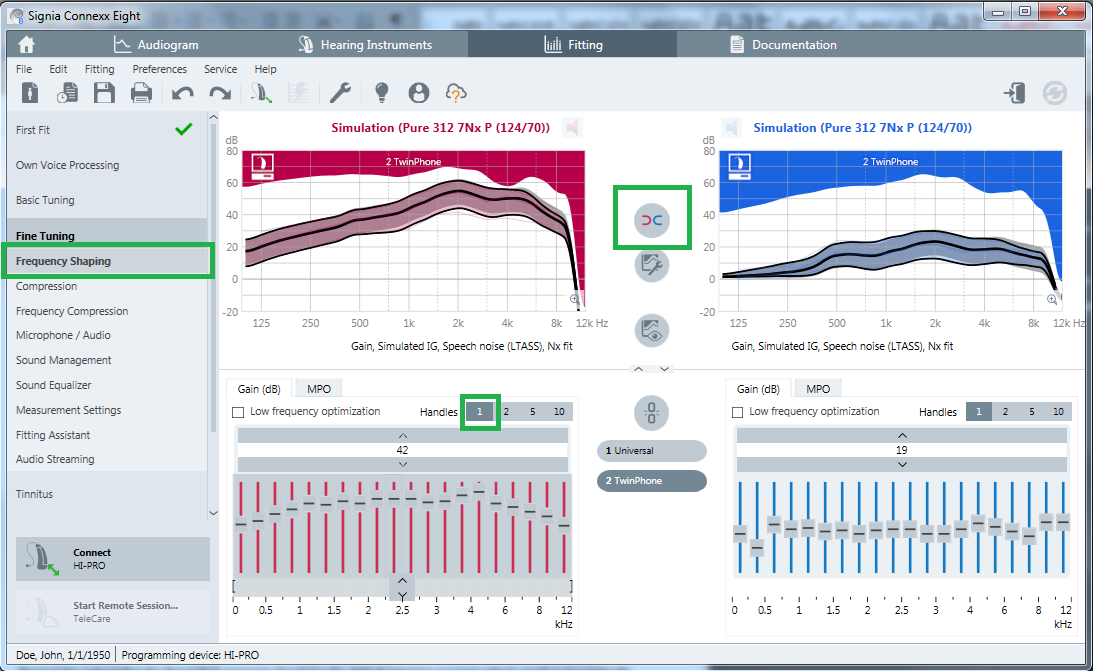Image resolution: width=1093 pixels, height=671 pixels.
Task: Open the curve edit tool icon below coupling
Action: (652, 265)
